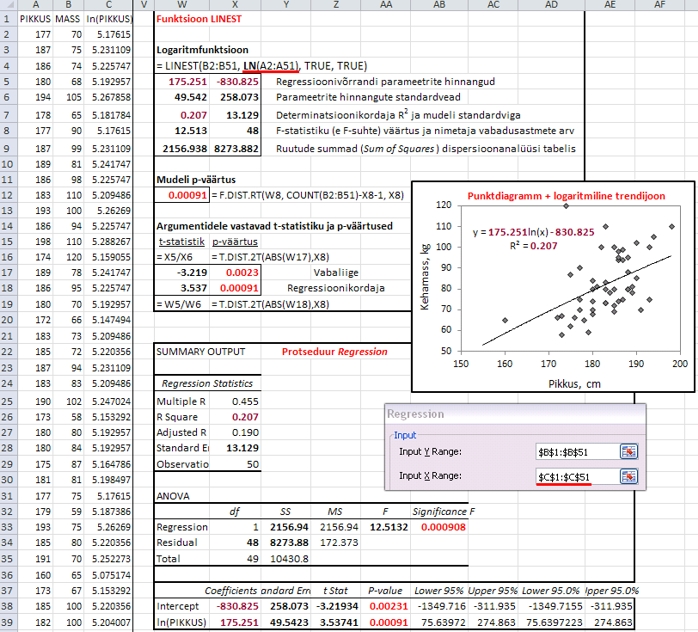698x632 pixels.
Task: Select t-statistic cell -3.219
Action: tap(182, 272)
